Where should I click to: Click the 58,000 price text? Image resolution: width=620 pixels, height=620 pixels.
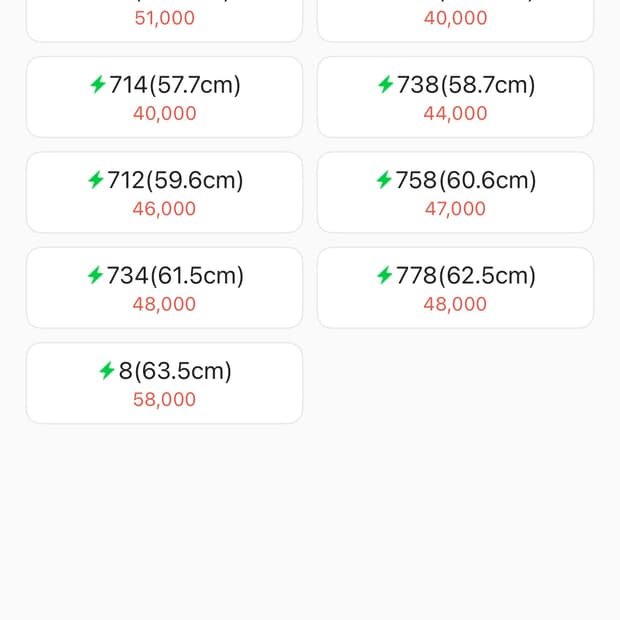point(165,400)
